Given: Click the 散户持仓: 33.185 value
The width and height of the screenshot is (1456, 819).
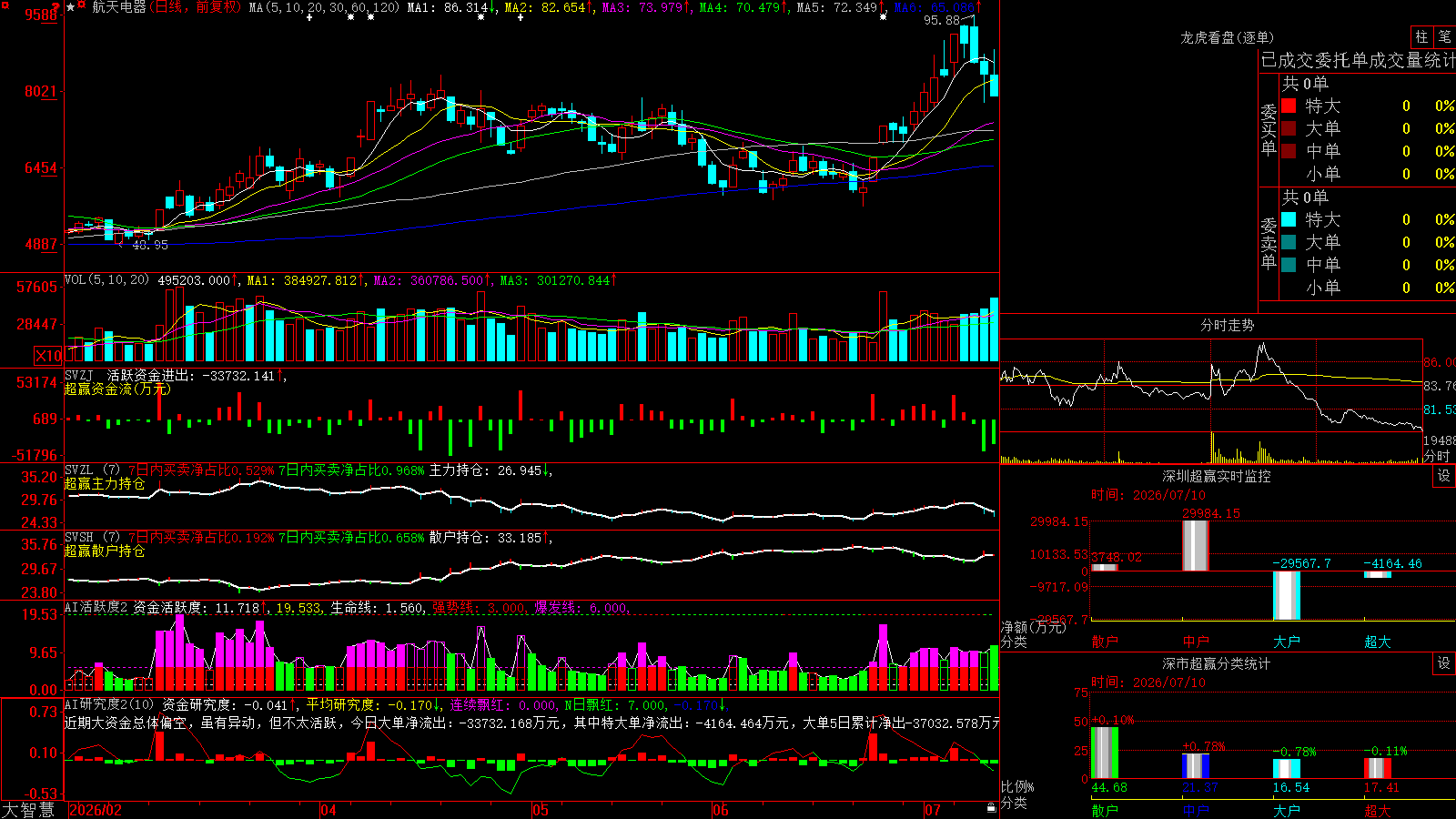Looking at the screenshot, I should (485, 538).
